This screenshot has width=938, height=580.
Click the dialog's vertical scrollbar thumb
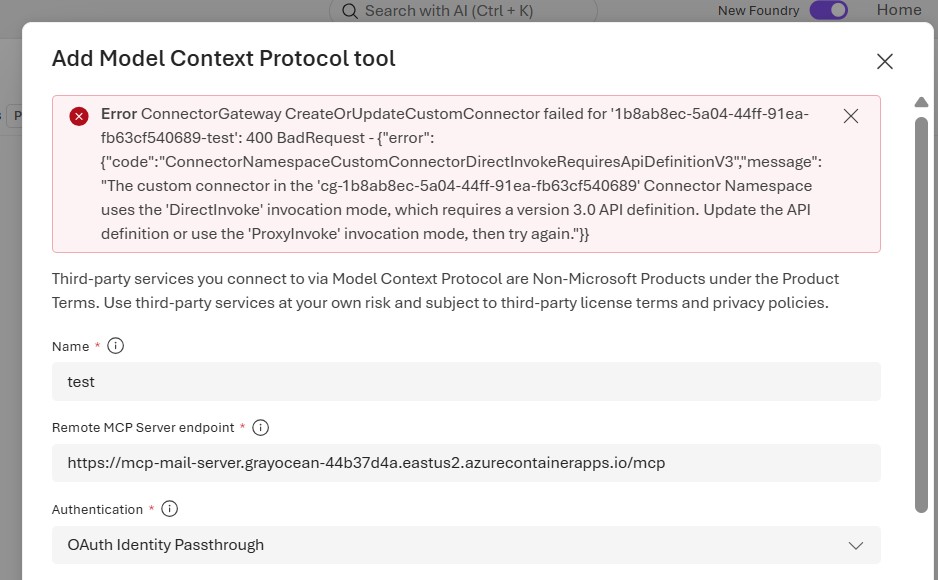click(921, 314)
